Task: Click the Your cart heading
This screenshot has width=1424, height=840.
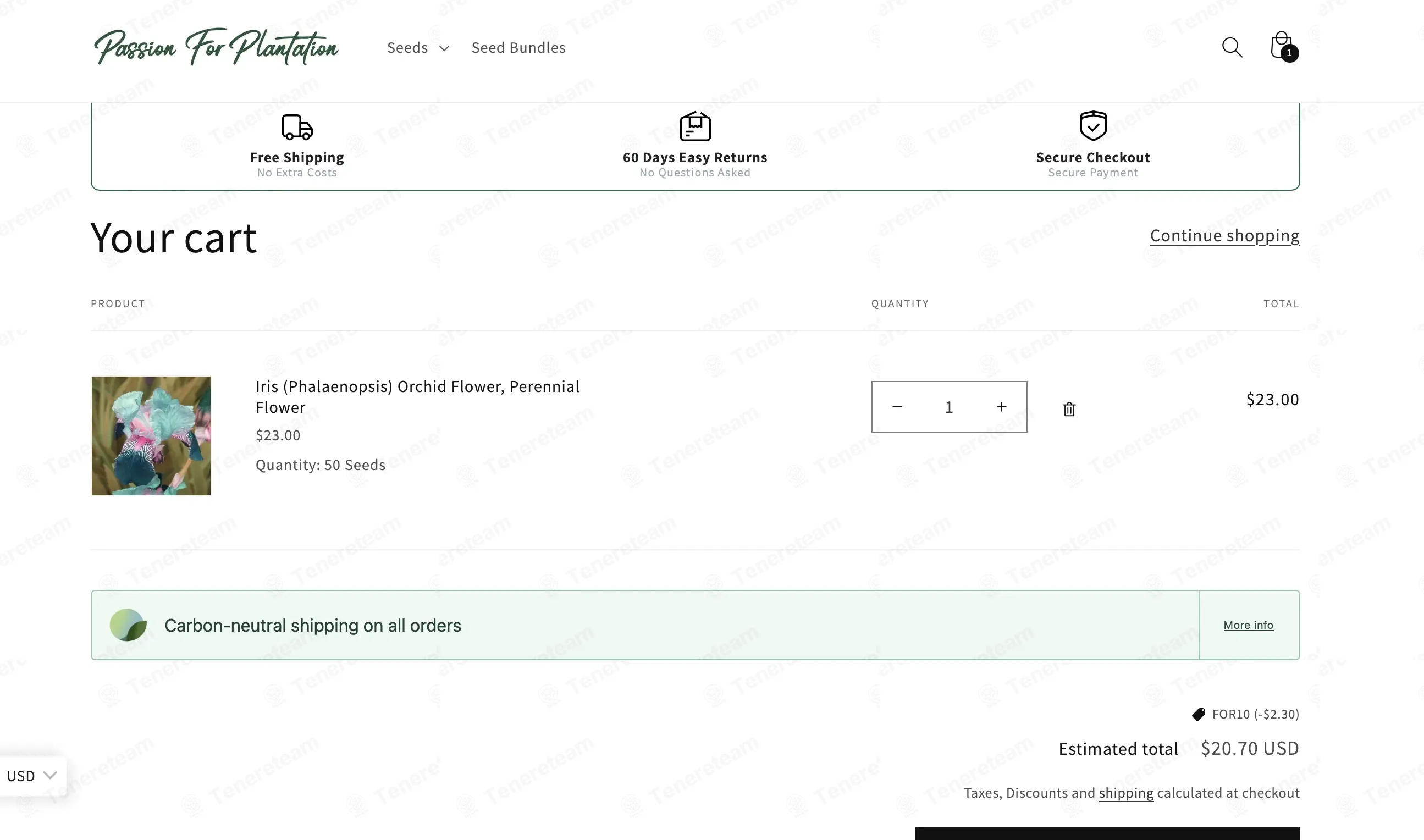Action: (174, 237)
